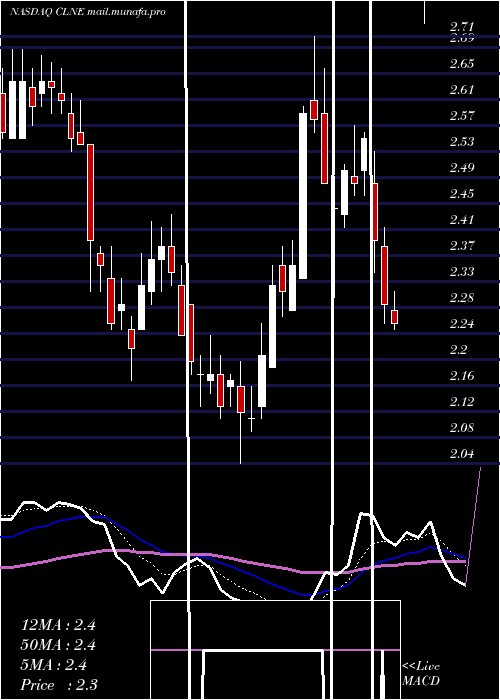Image resolution: width=500 pixels, height=700 pixels.
Task: Click the 2.37 price axis label
Action: click(462, 246)
